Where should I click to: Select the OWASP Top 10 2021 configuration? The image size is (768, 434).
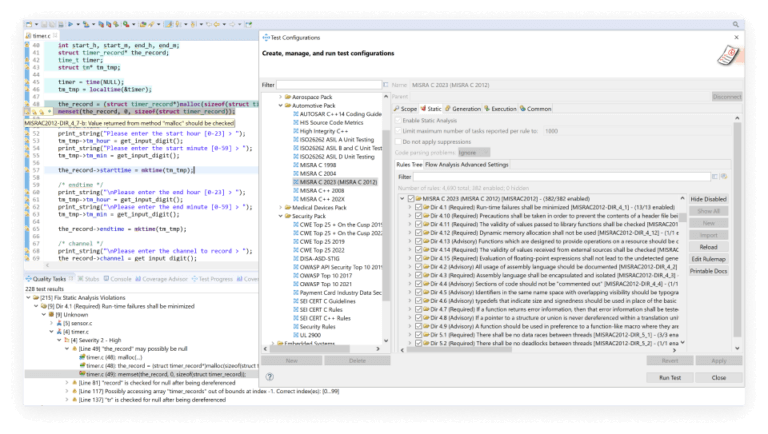322,284
